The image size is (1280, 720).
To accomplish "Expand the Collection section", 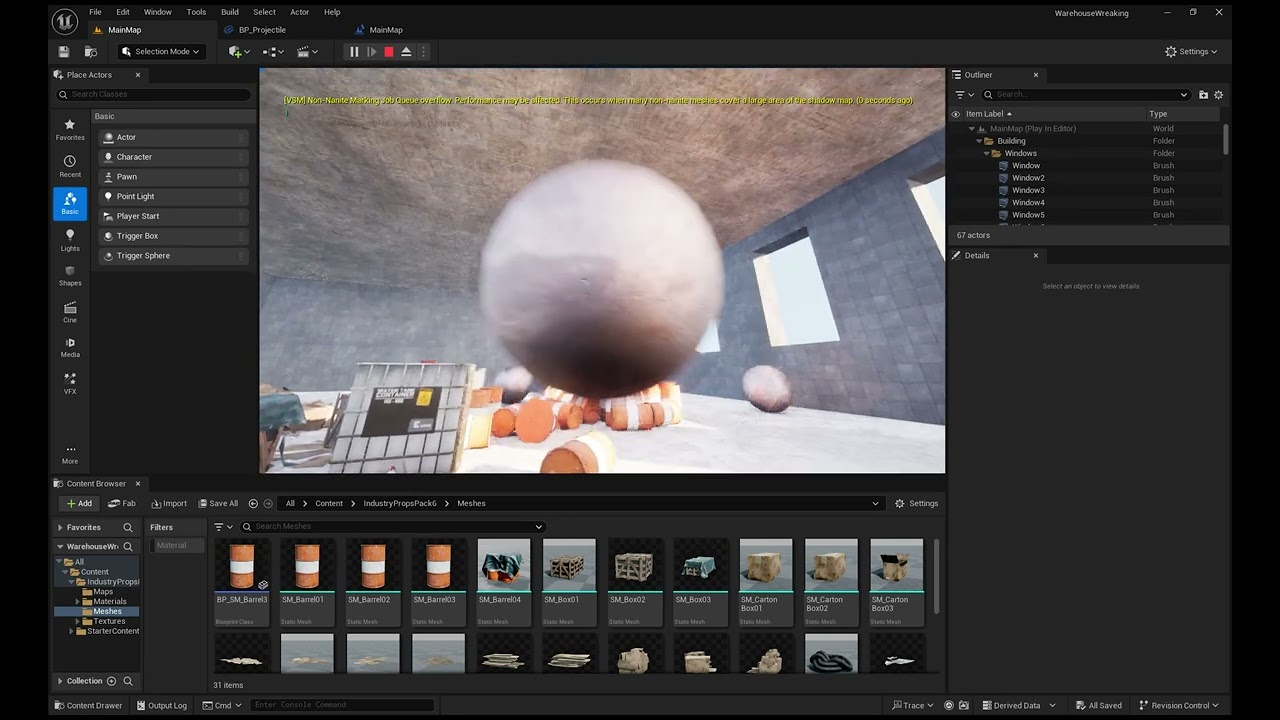I will tap(60, 681).
